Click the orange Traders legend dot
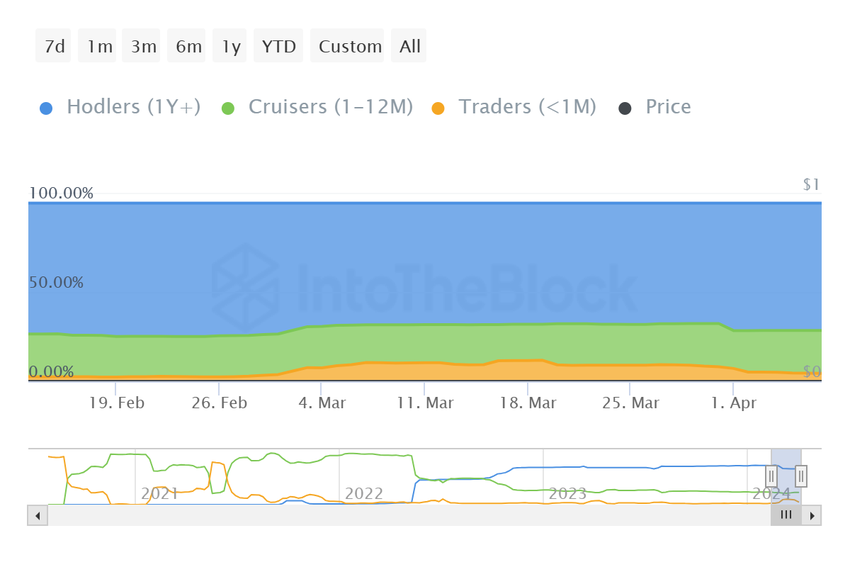 click(438, 108)
